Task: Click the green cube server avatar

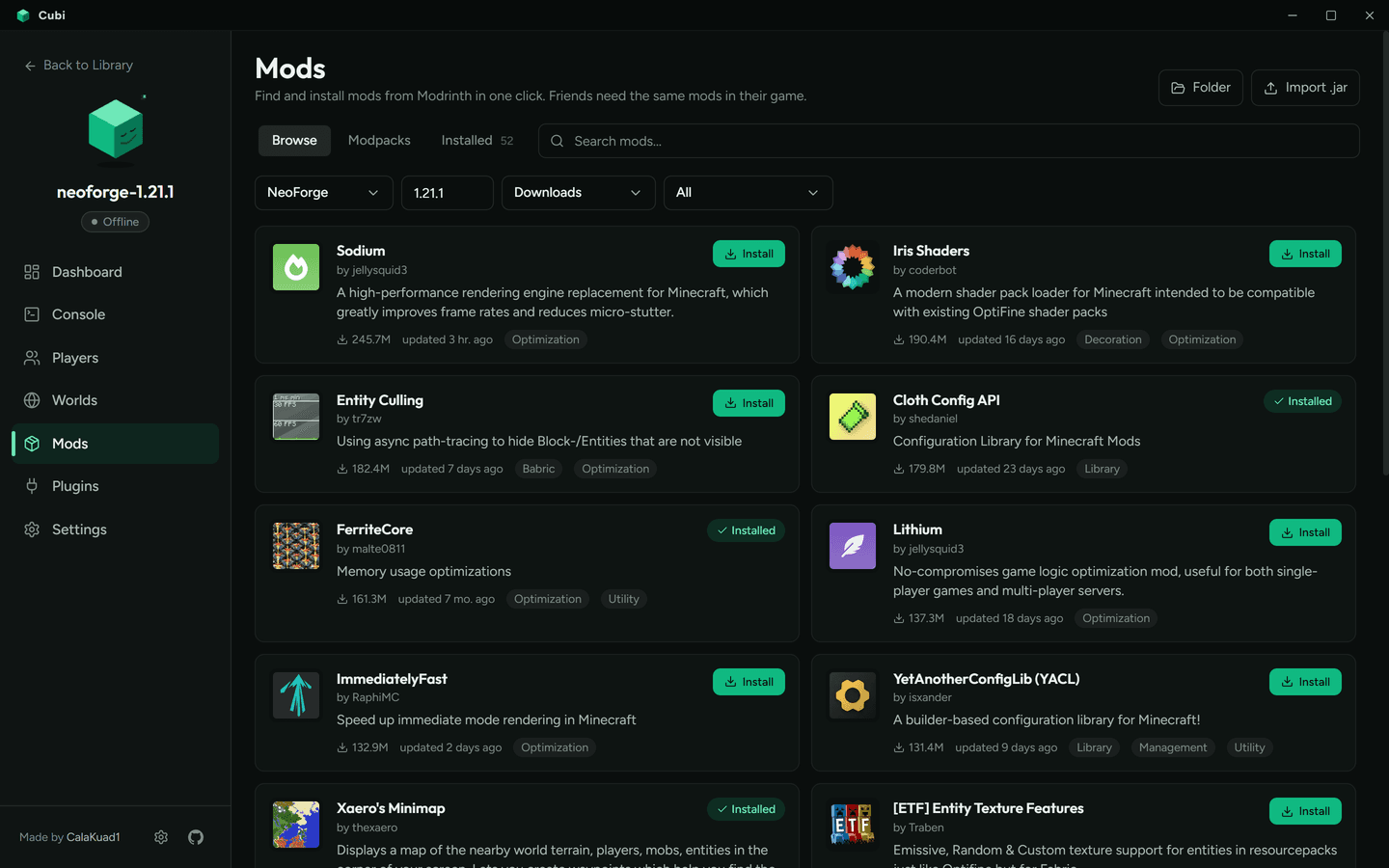Action: pos(116,128)
